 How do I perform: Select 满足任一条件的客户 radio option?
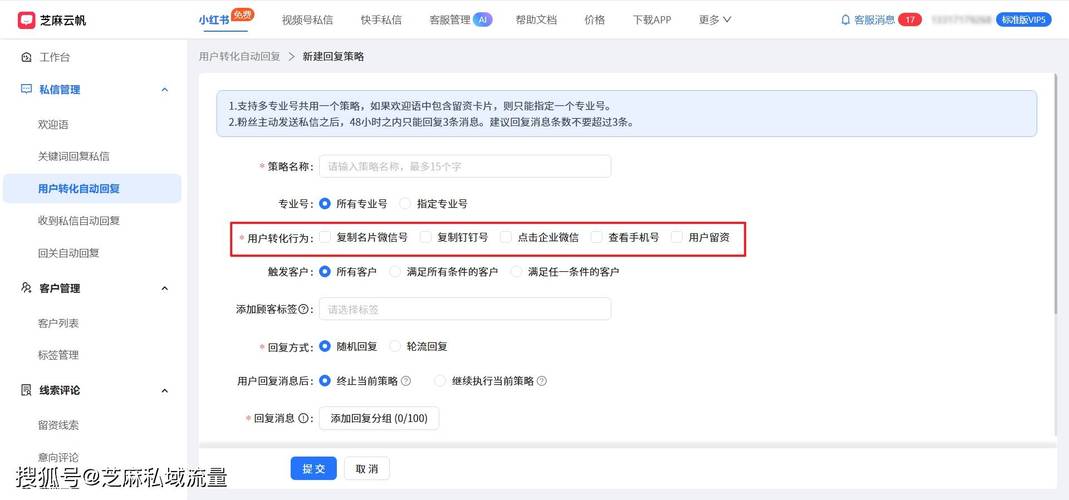[x=516, y=271]
